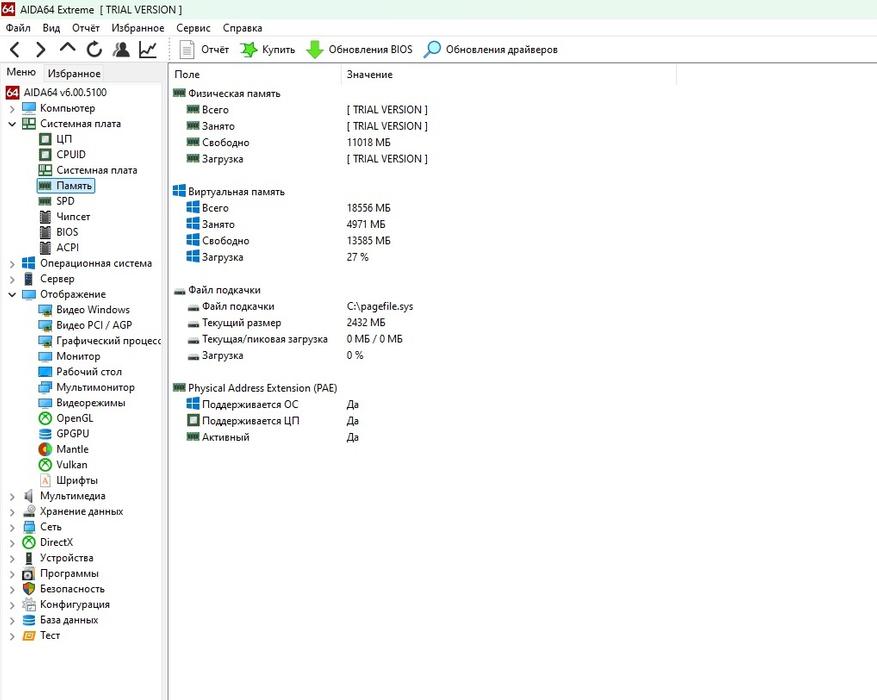877x700 pixels.
Task: Open the Mantle tree item
Action: point(64,449)
